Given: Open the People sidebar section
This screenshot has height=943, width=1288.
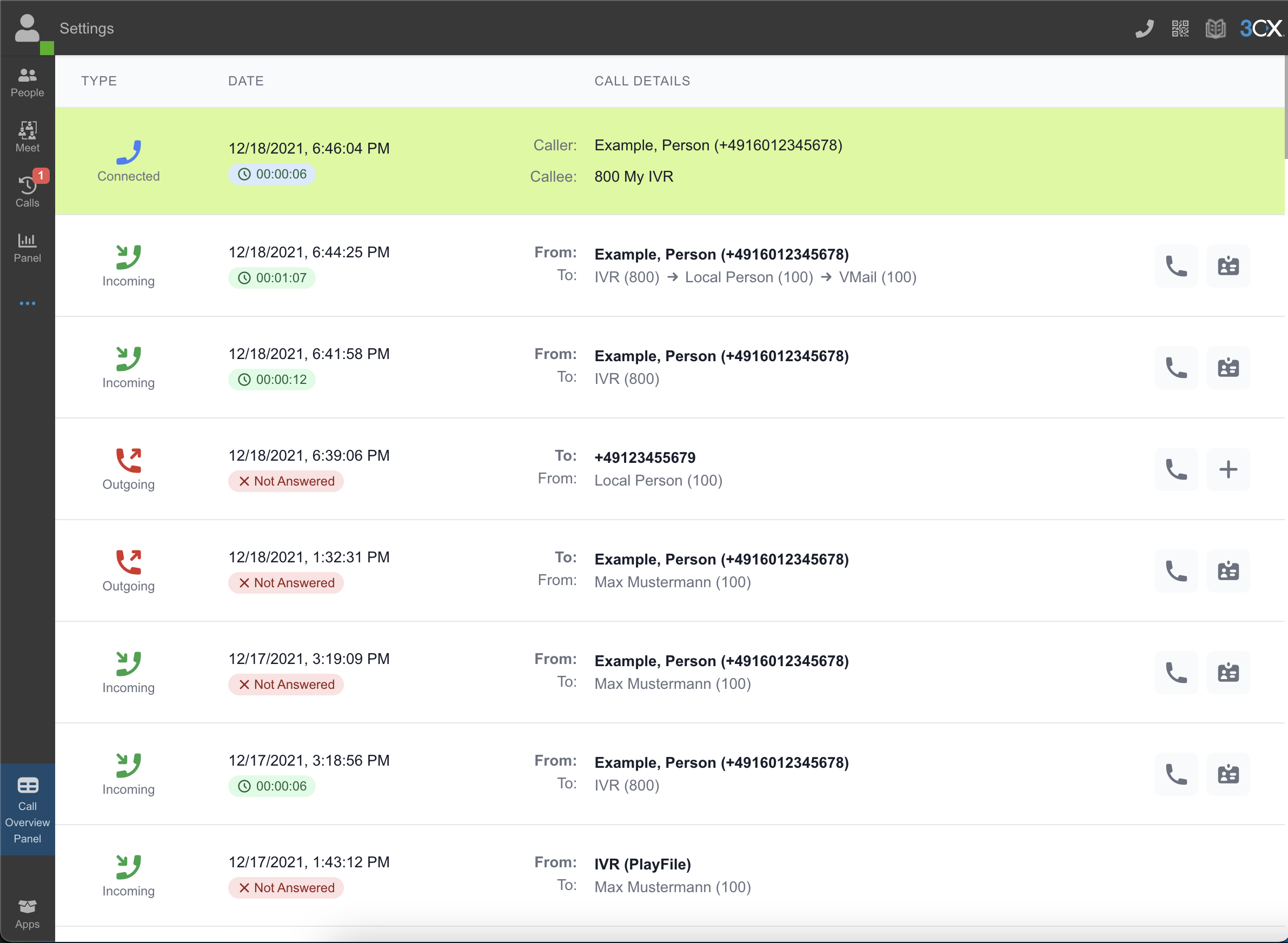Looking at the screenshot, I should (28, 82).
